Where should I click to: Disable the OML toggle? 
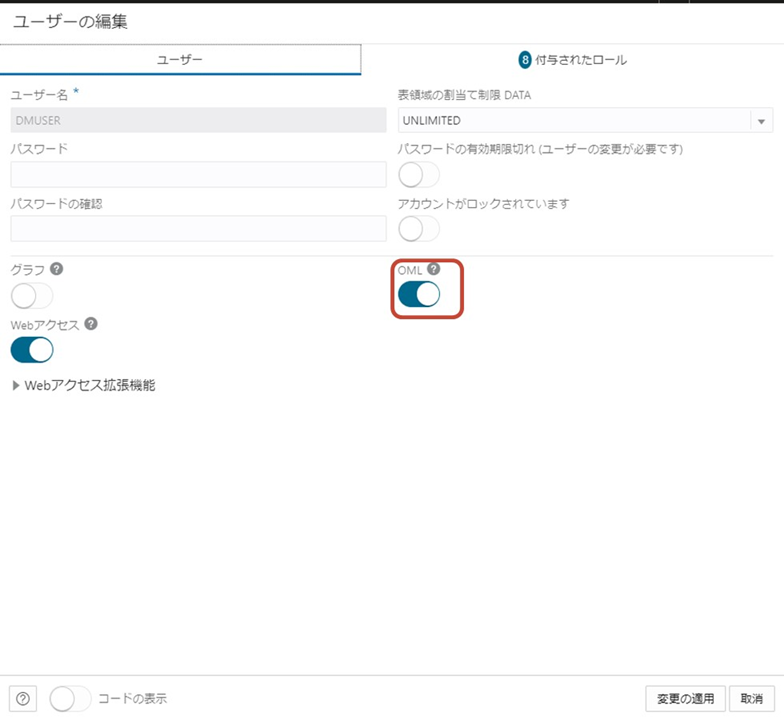(x=419, y=294)
